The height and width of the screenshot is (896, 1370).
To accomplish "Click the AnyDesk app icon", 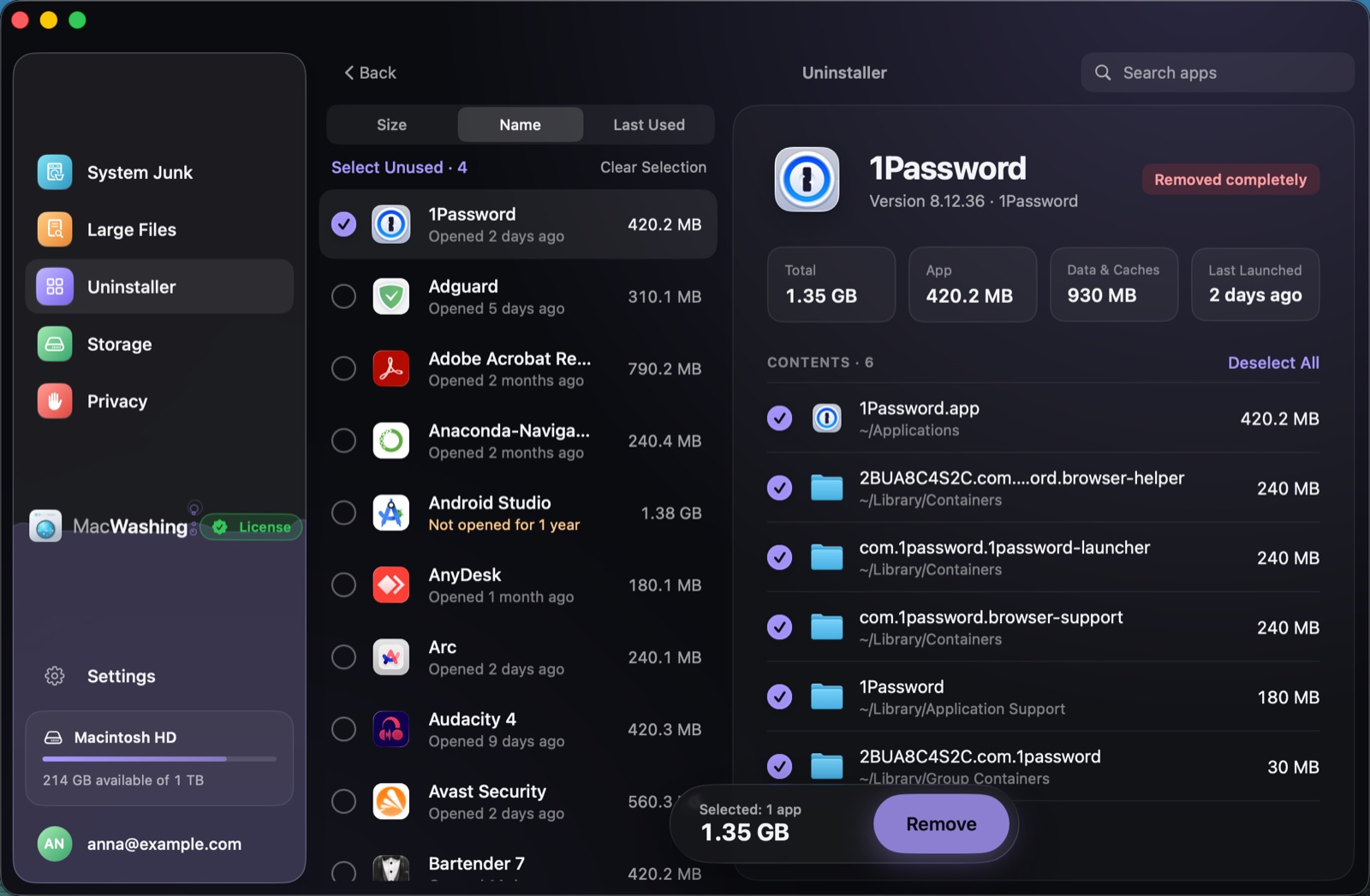I will 391,585.
